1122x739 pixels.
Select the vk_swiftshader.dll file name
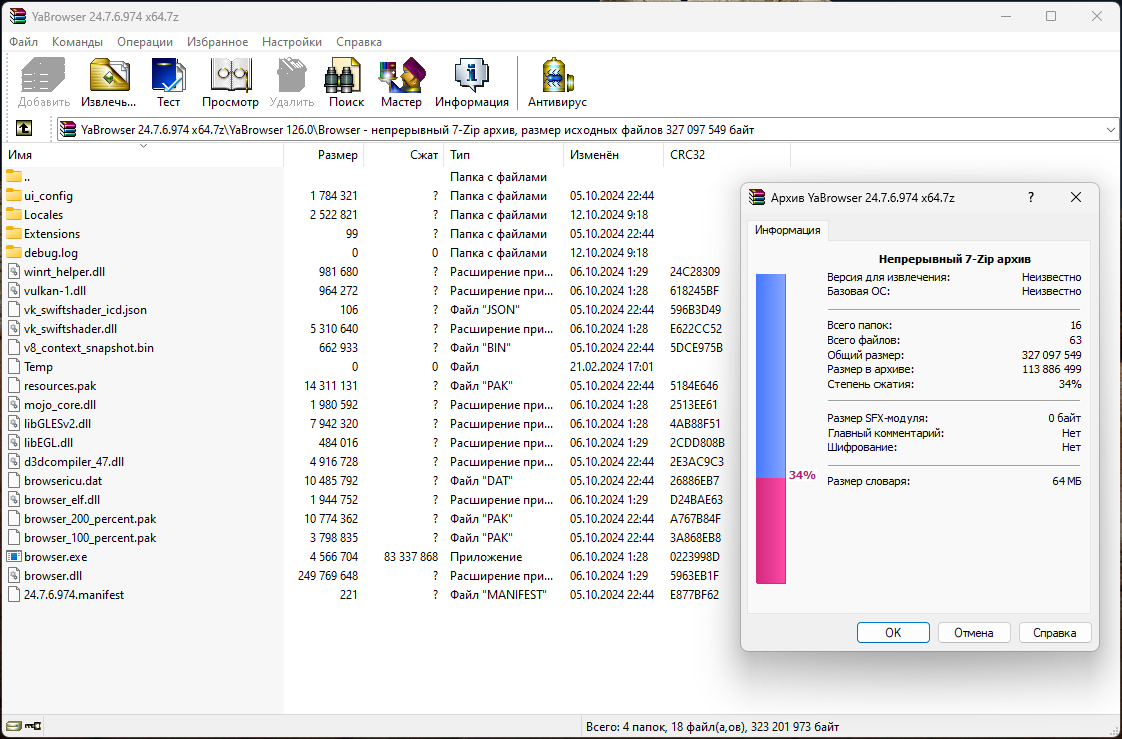coord(70,329)
